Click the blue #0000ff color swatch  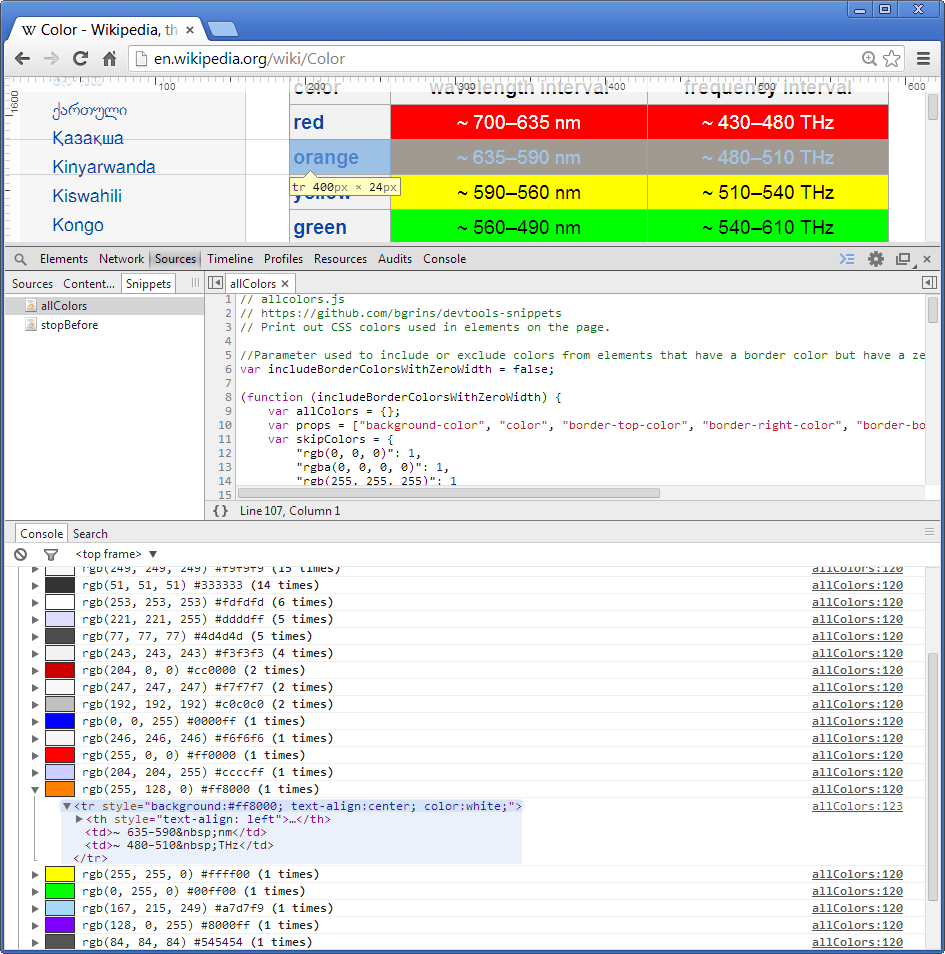[60, 720]
